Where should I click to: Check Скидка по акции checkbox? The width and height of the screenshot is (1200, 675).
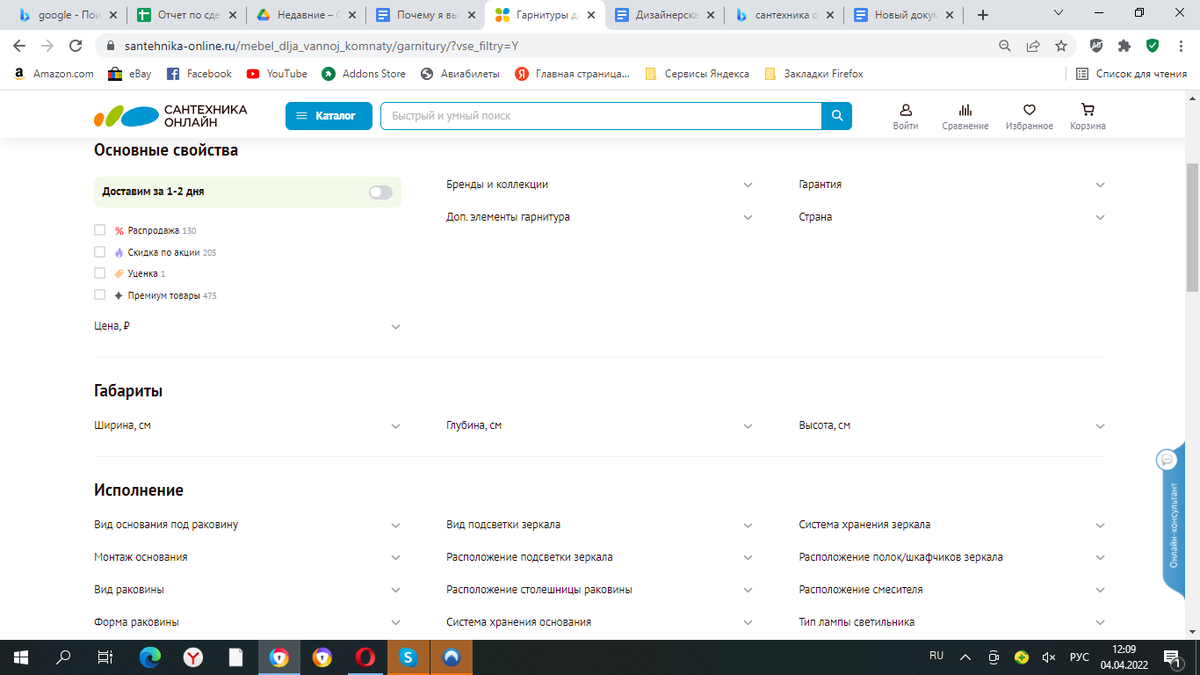tap(100, 252)
